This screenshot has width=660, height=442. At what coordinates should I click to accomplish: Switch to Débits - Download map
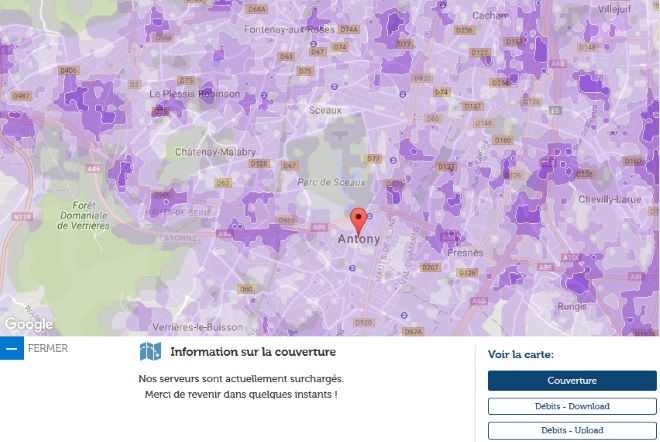pyautogui.click(x=572, y=406)
